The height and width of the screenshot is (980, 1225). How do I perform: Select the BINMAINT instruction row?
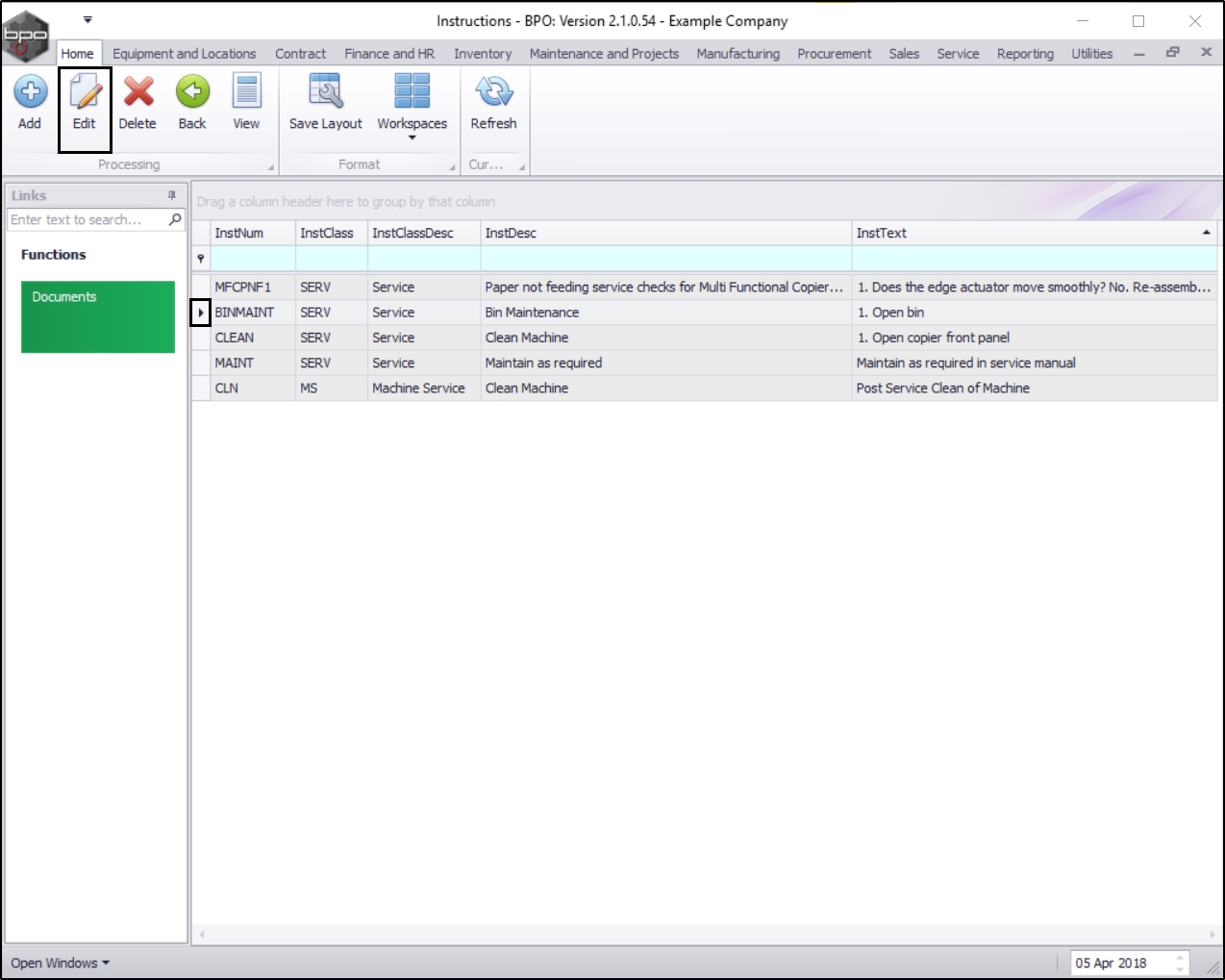pyautogui.click(x=705, y=313)
